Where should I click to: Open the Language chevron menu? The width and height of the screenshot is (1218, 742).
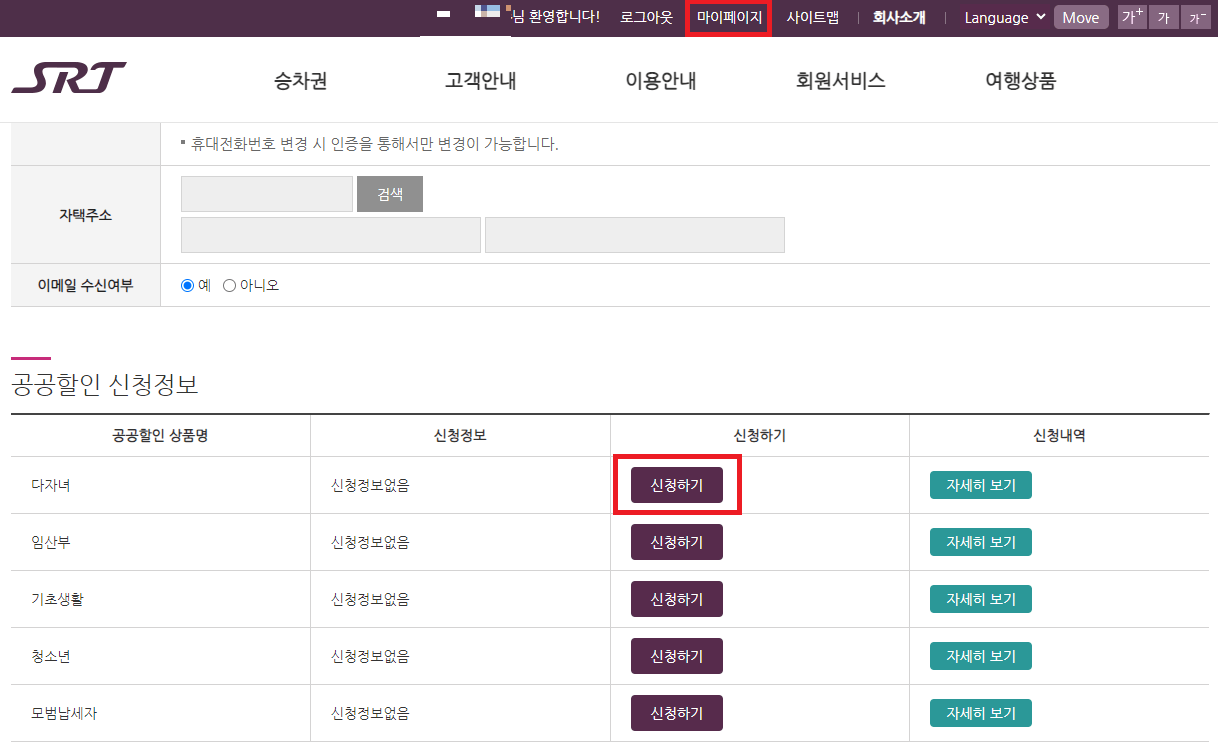(x=1040, y=17)
